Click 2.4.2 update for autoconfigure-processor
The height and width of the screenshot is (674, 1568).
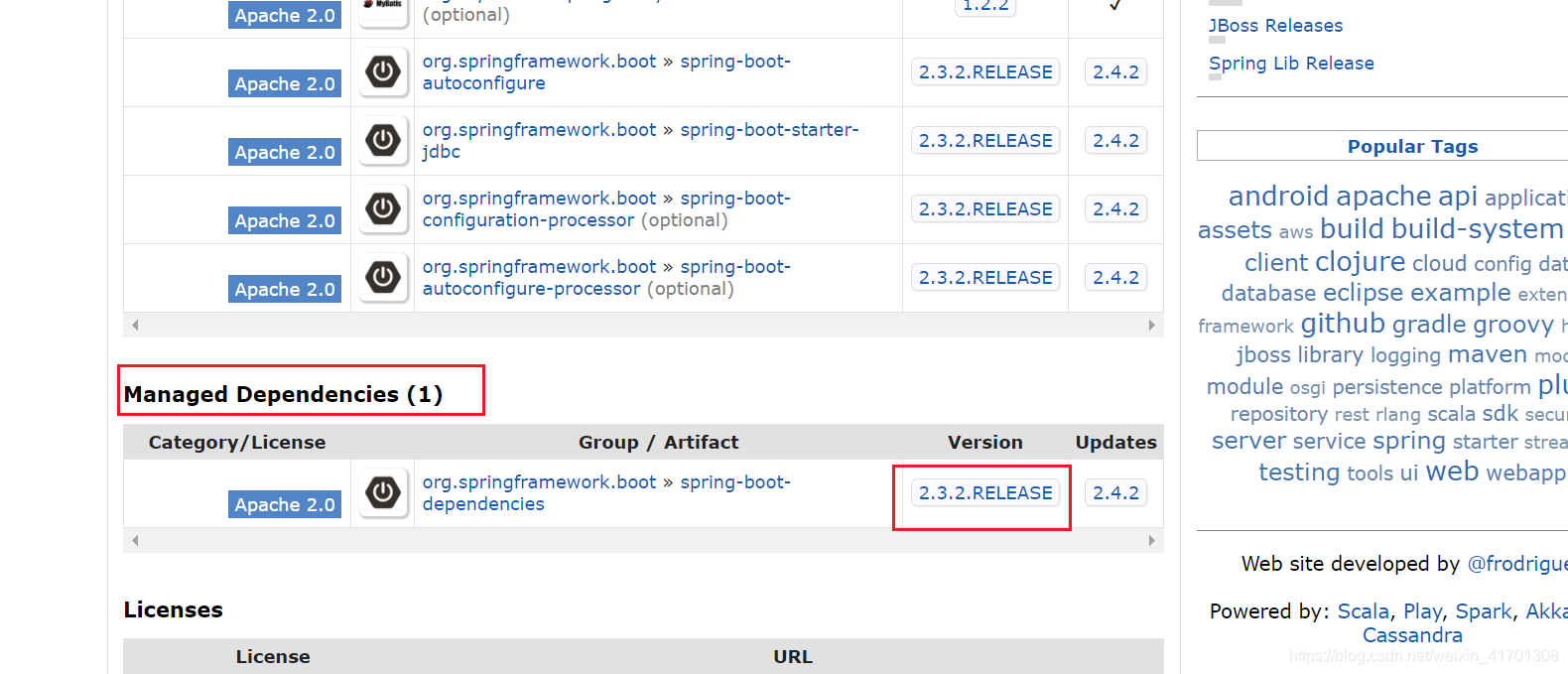point(1115,278)
